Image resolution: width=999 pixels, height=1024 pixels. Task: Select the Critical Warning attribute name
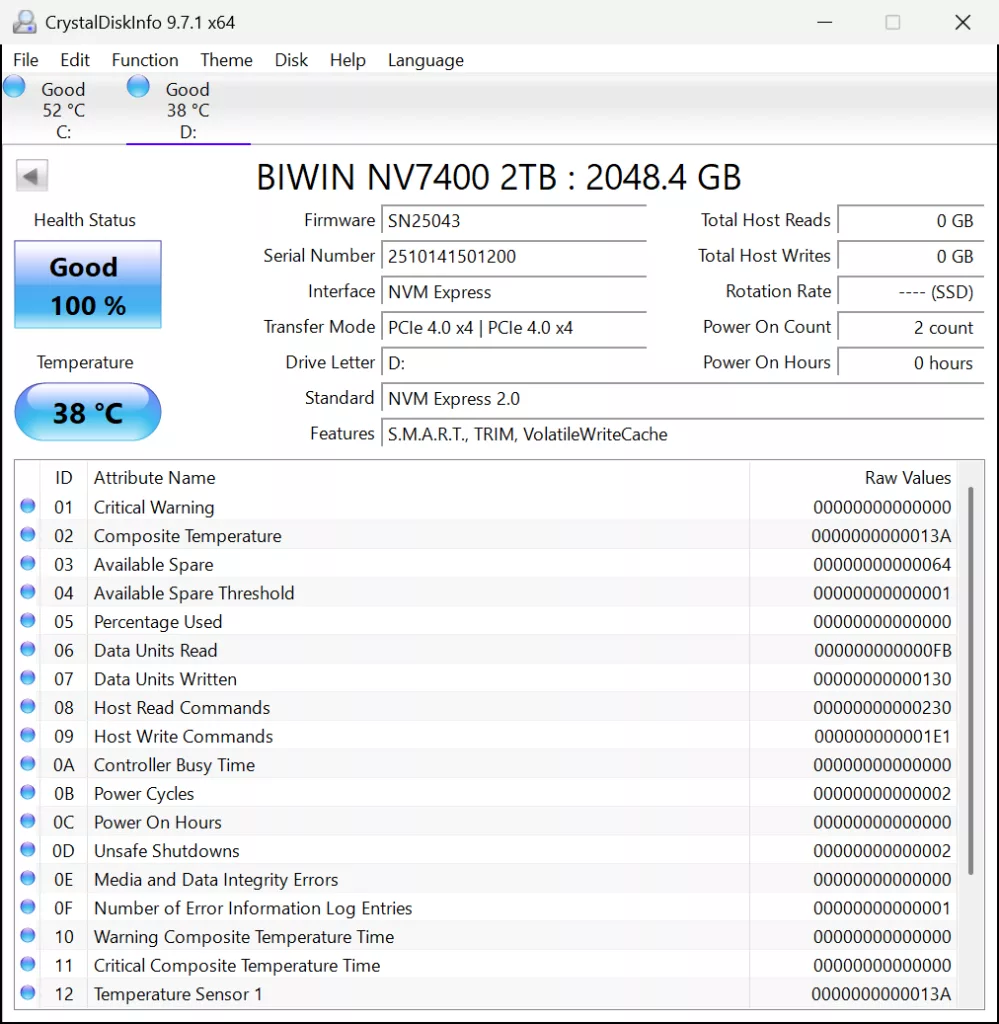[x=154, y=507]
